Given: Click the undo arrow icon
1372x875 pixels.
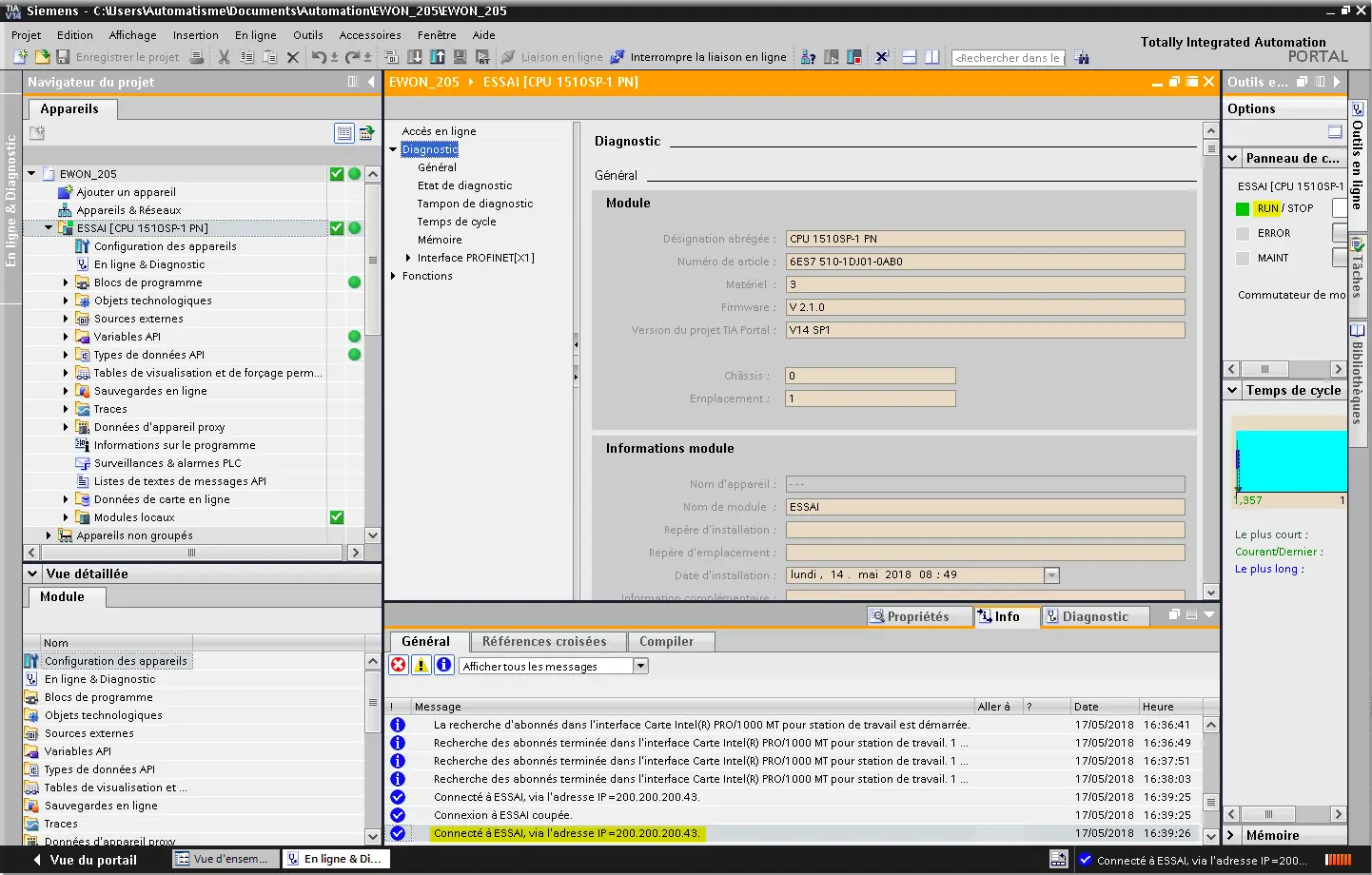Looking at the screenshot, I should click(319, 57).
